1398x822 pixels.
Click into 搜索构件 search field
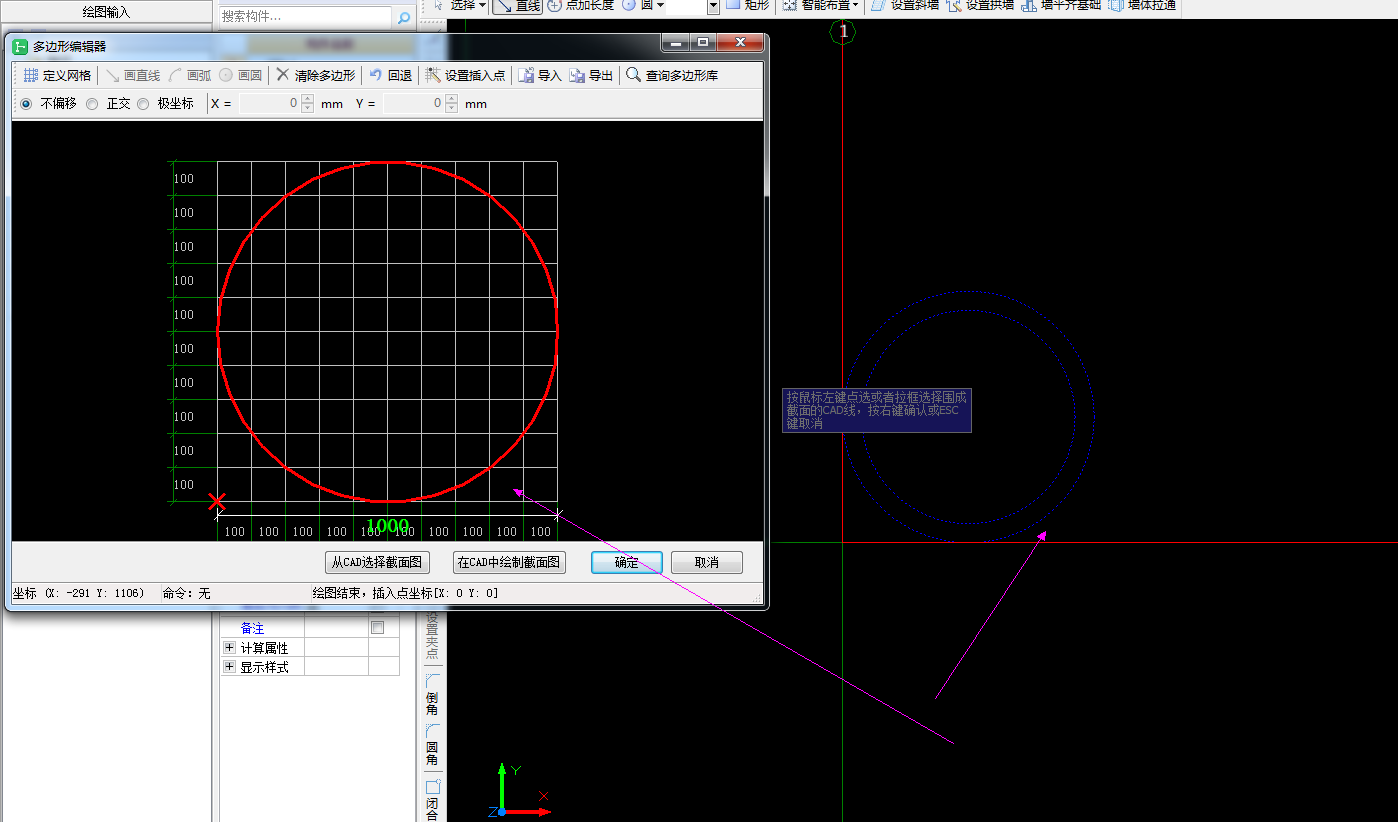(x=305, y=17)
